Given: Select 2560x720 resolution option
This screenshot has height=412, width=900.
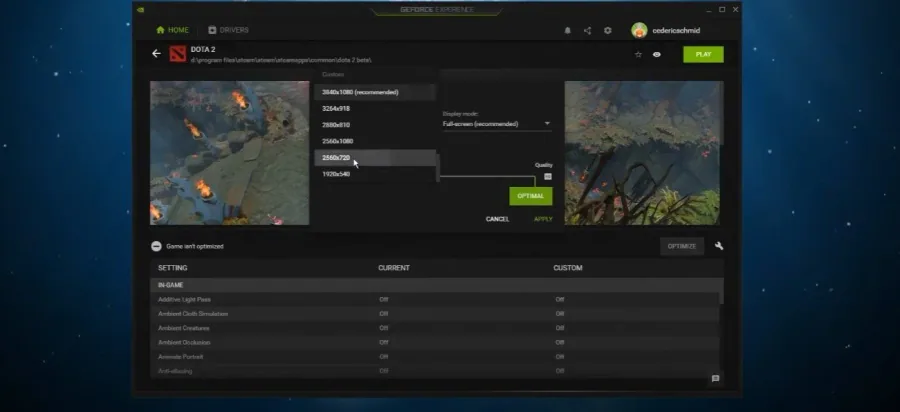Looking at the screenshot, I should tap(375, 158).
